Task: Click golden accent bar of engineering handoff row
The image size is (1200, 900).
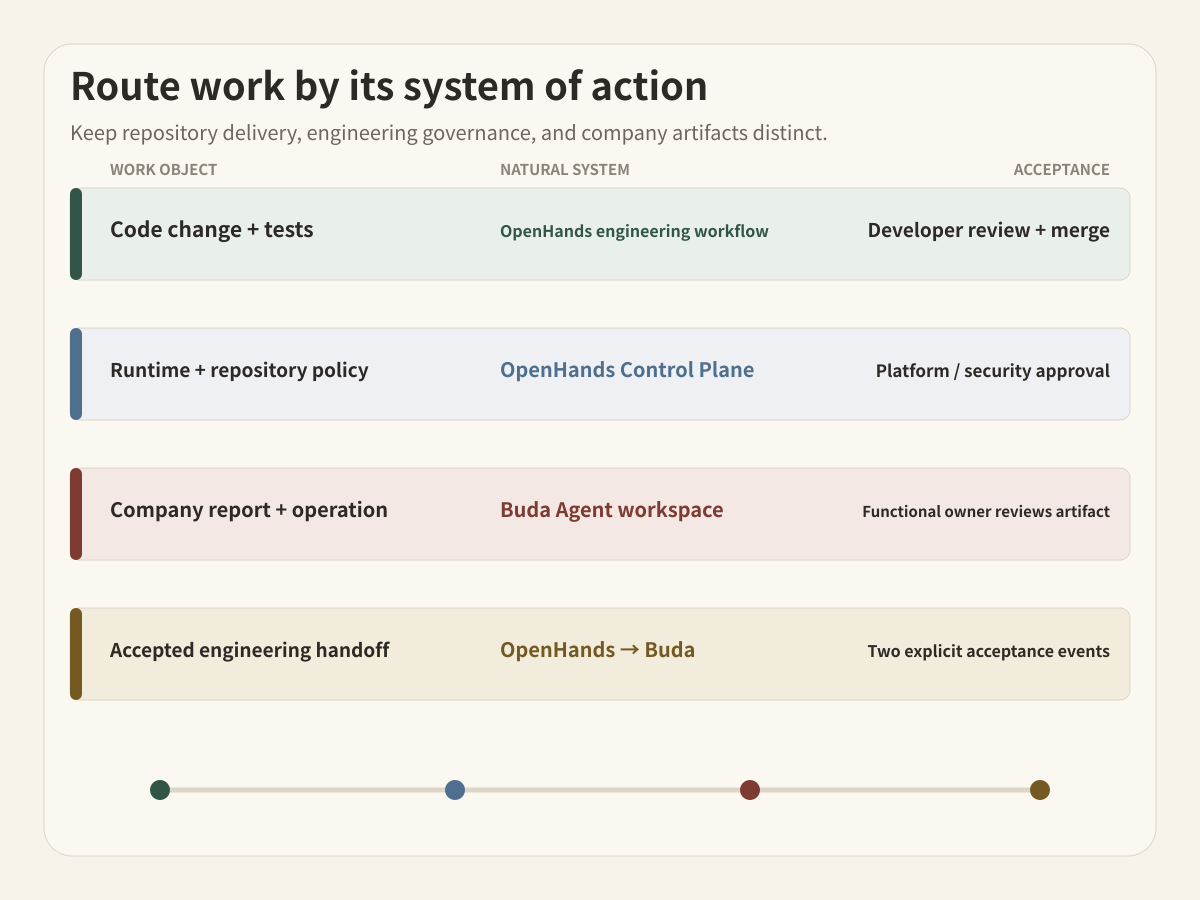Action: point(76,654)
